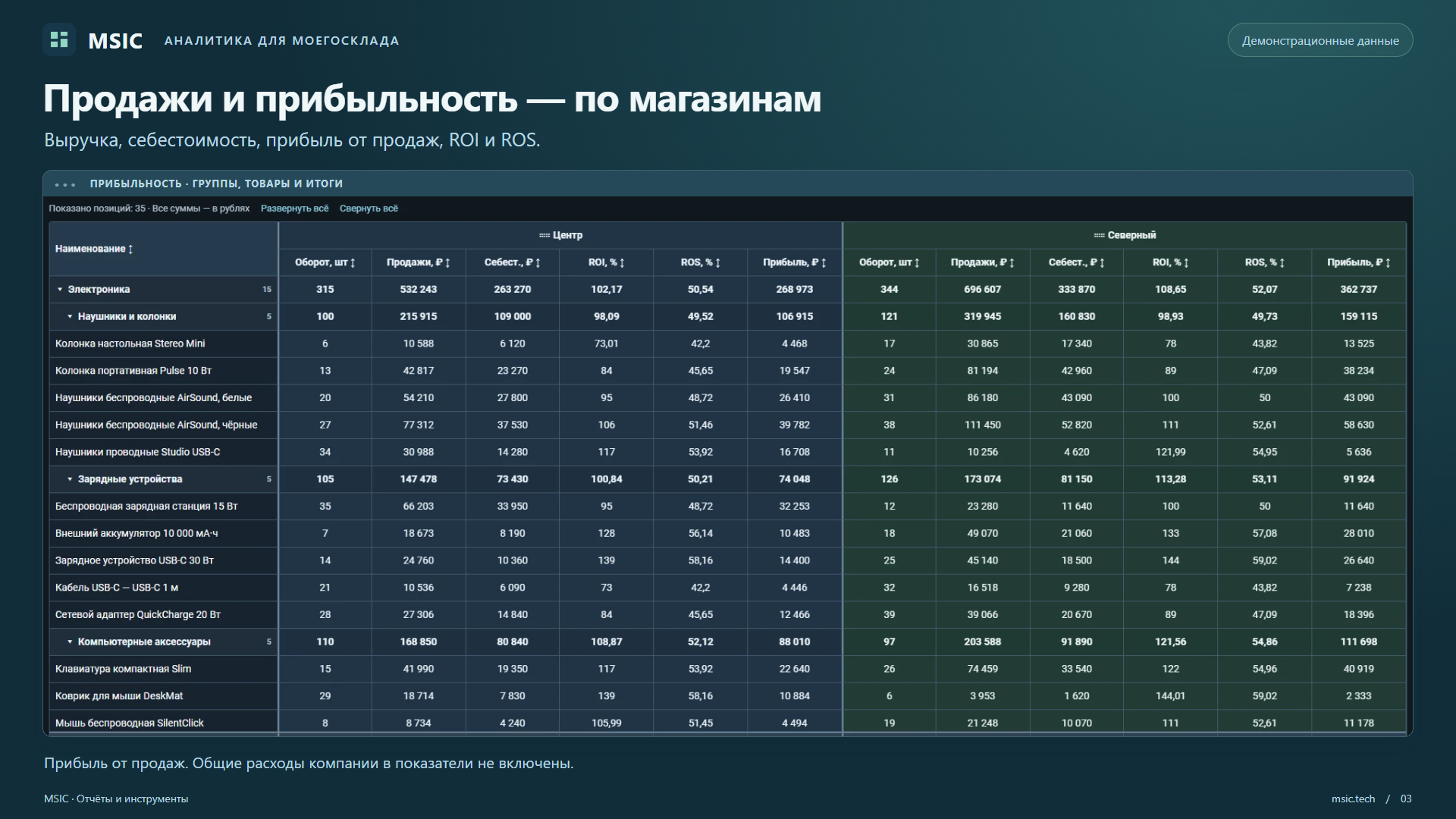The width and height of the screenshot is (1456, 819).
Task: Click the profit cell with value 111 698
Action: 1359,642
